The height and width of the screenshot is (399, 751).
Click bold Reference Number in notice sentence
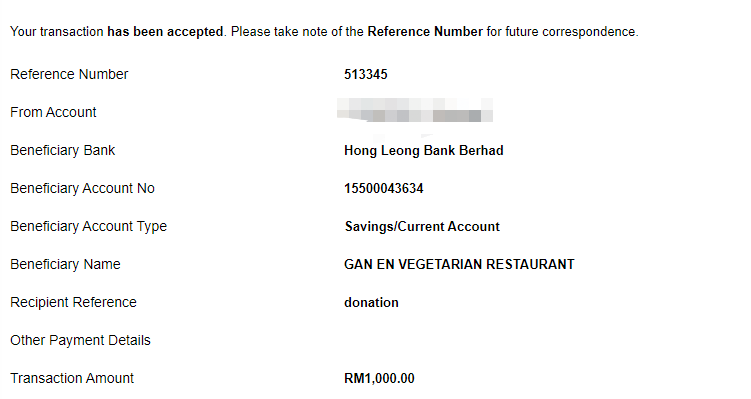[425, 32]
